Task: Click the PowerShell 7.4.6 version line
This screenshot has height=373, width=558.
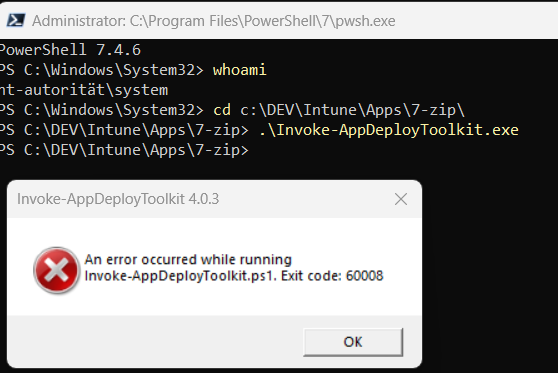Action: 70,50
